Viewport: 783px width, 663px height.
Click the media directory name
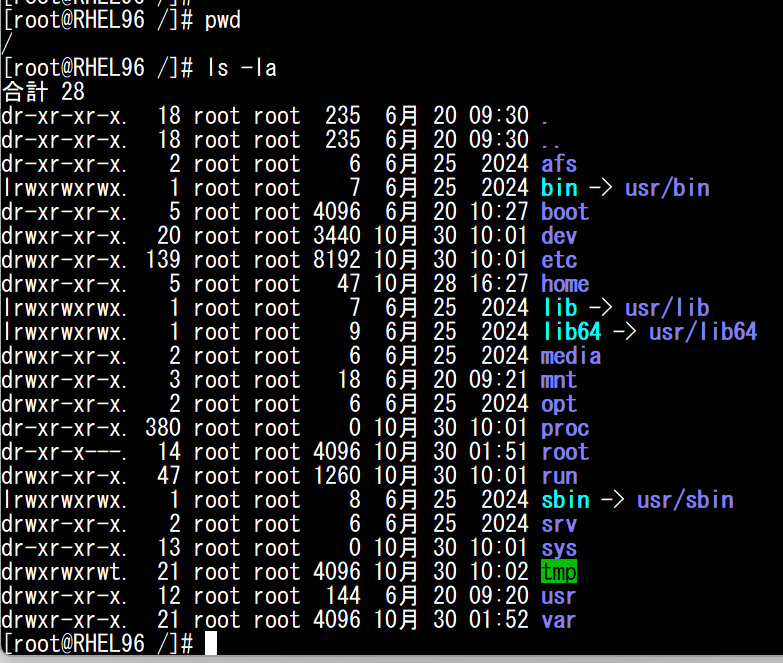coord(571,356)
